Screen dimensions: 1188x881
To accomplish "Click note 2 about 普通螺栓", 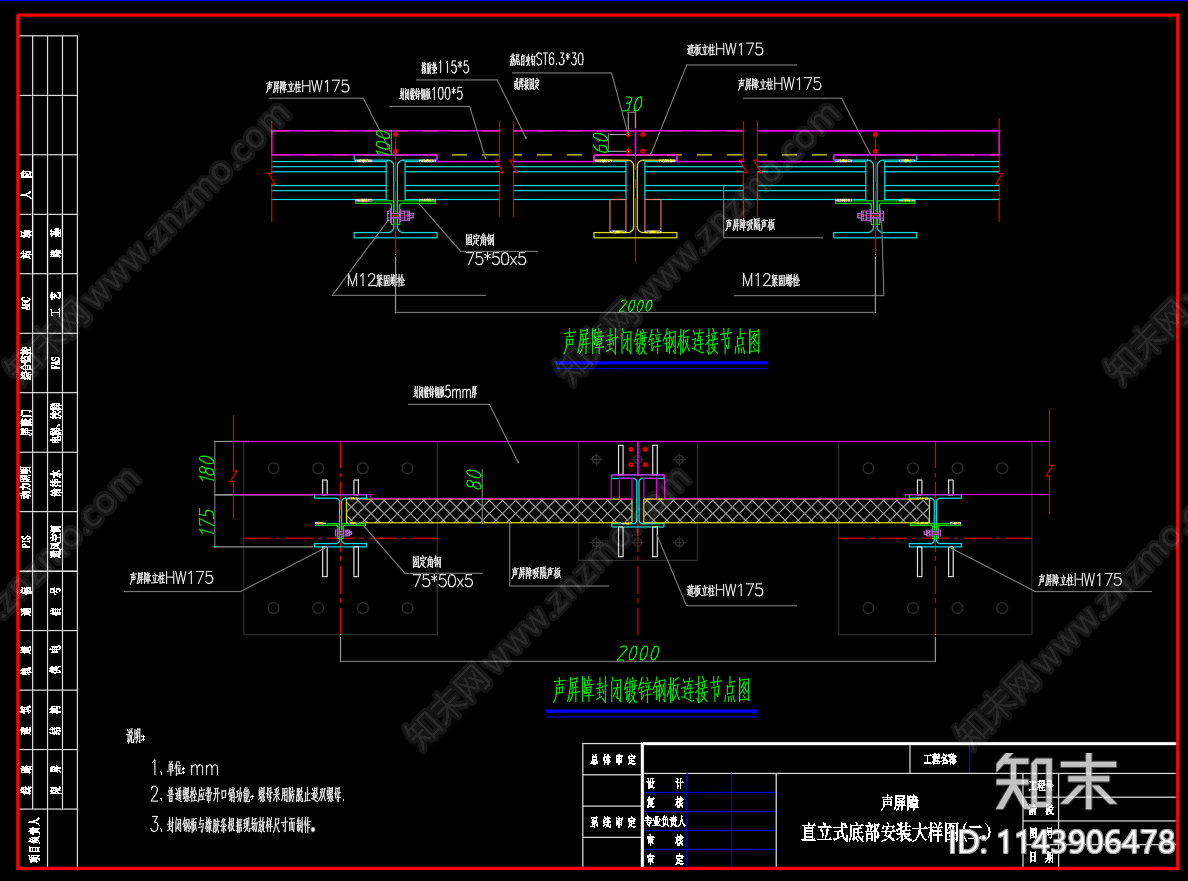I will (247, 795).
